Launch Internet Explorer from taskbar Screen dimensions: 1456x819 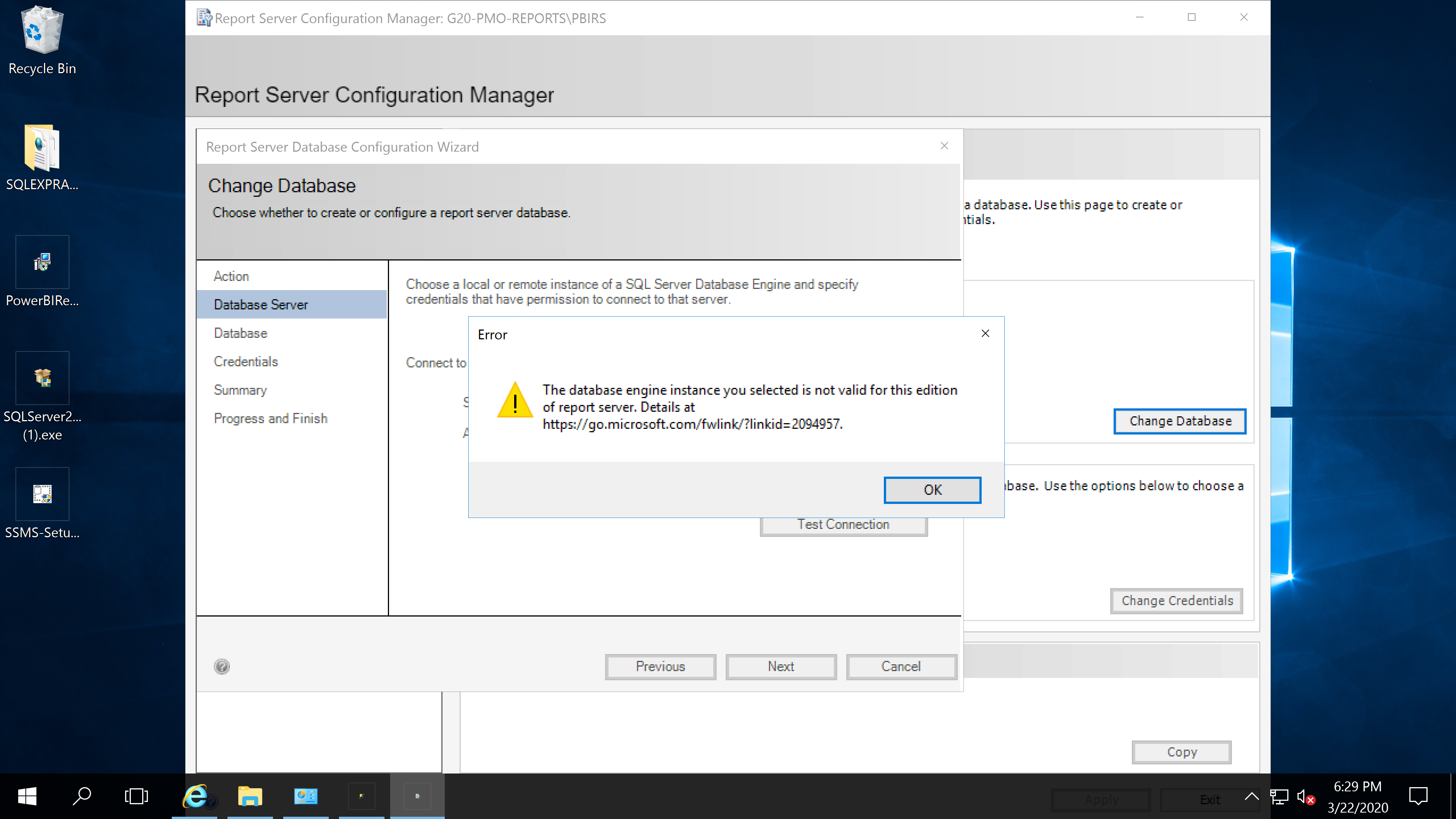(x=195, y=796)
